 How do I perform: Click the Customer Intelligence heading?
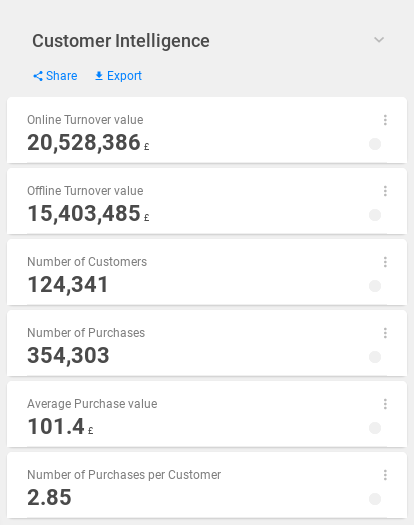tap(121, 41)
